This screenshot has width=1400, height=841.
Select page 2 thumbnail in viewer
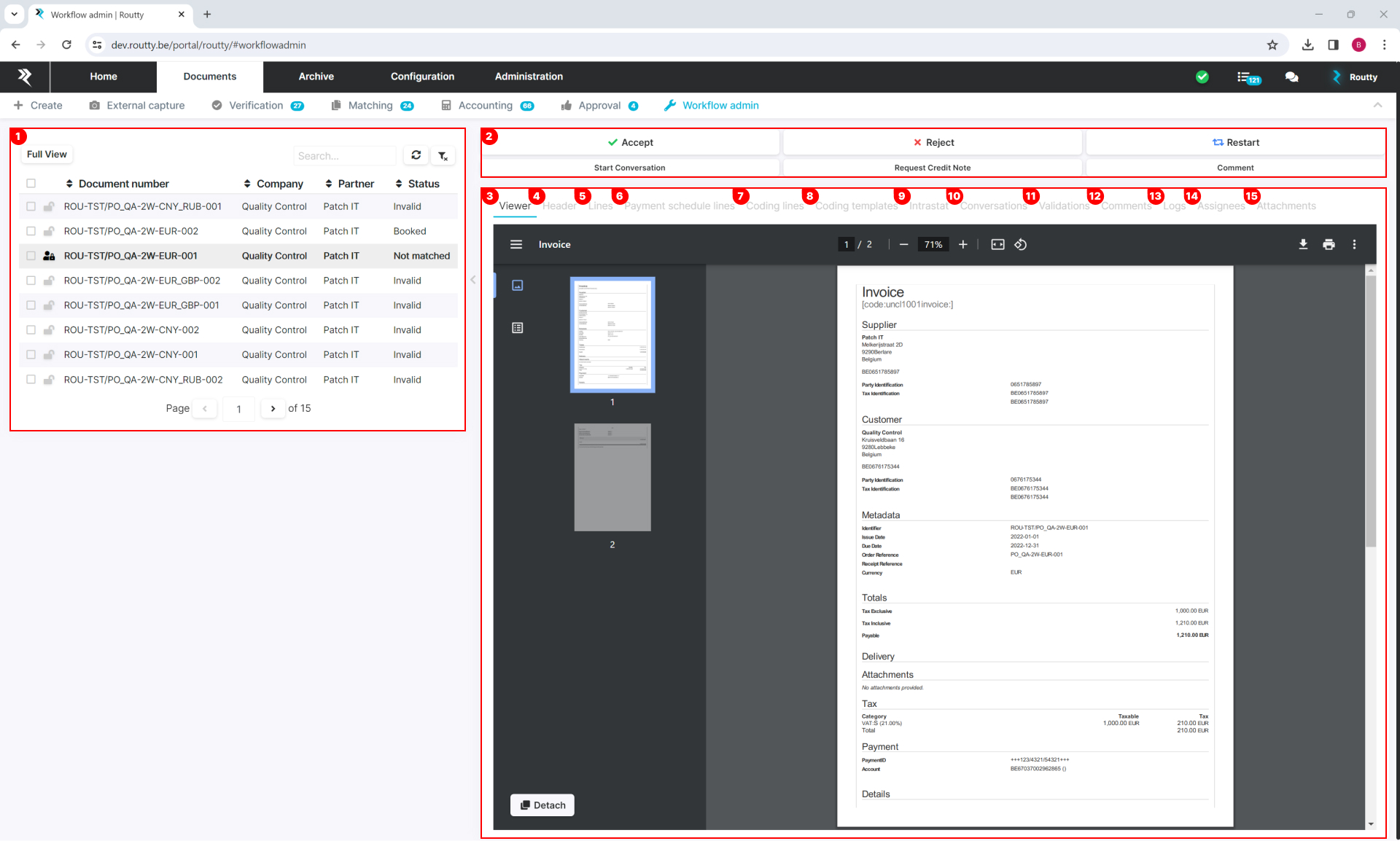click(612, 477)
